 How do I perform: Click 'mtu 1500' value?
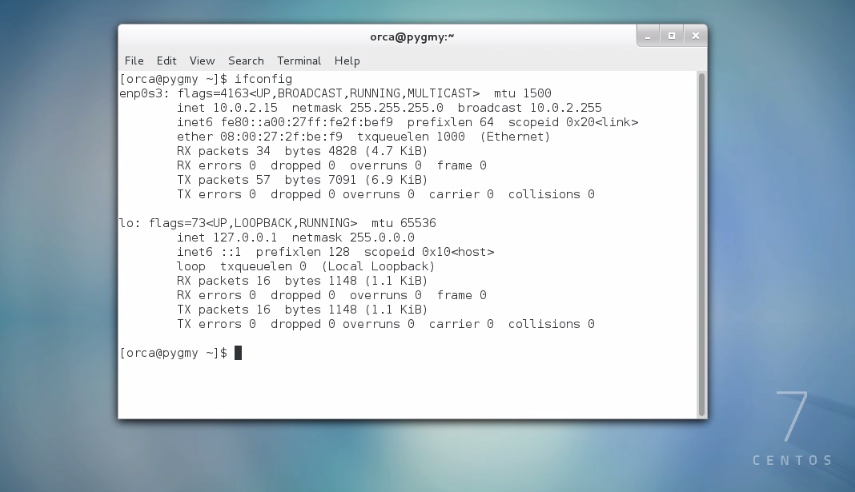click(x=523, y=93)
